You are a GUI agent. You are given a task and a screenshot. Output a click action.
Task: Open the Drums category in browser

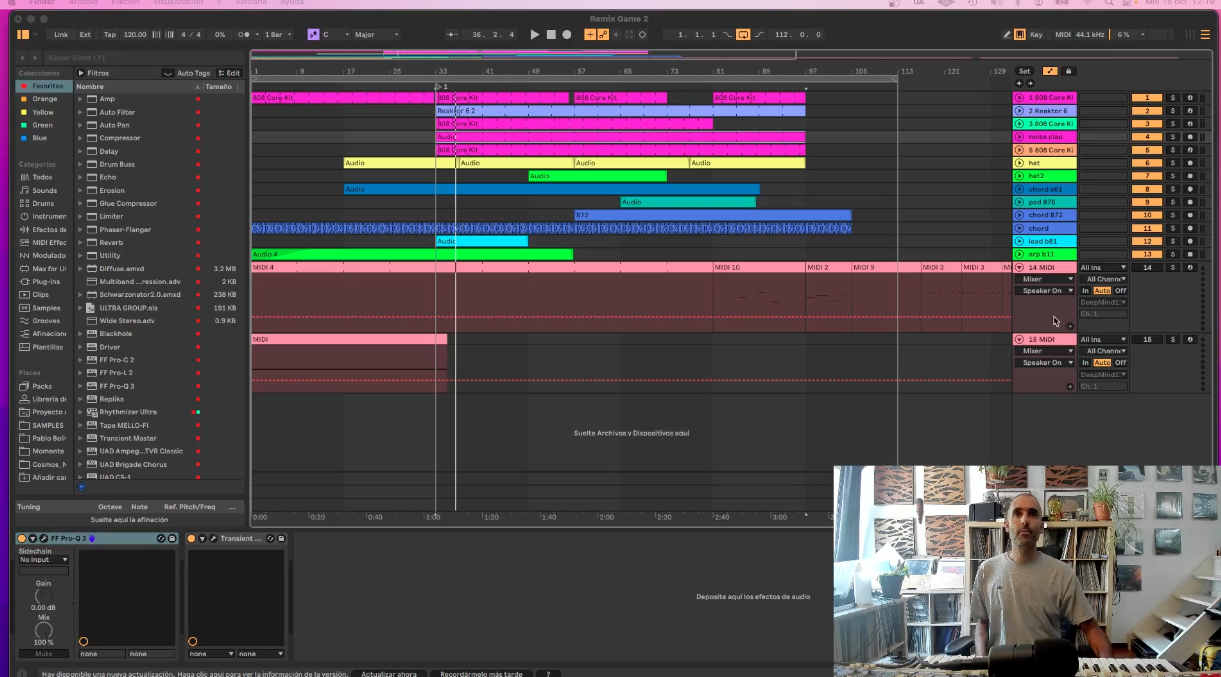pyautogui.click(x=43, y=203)
